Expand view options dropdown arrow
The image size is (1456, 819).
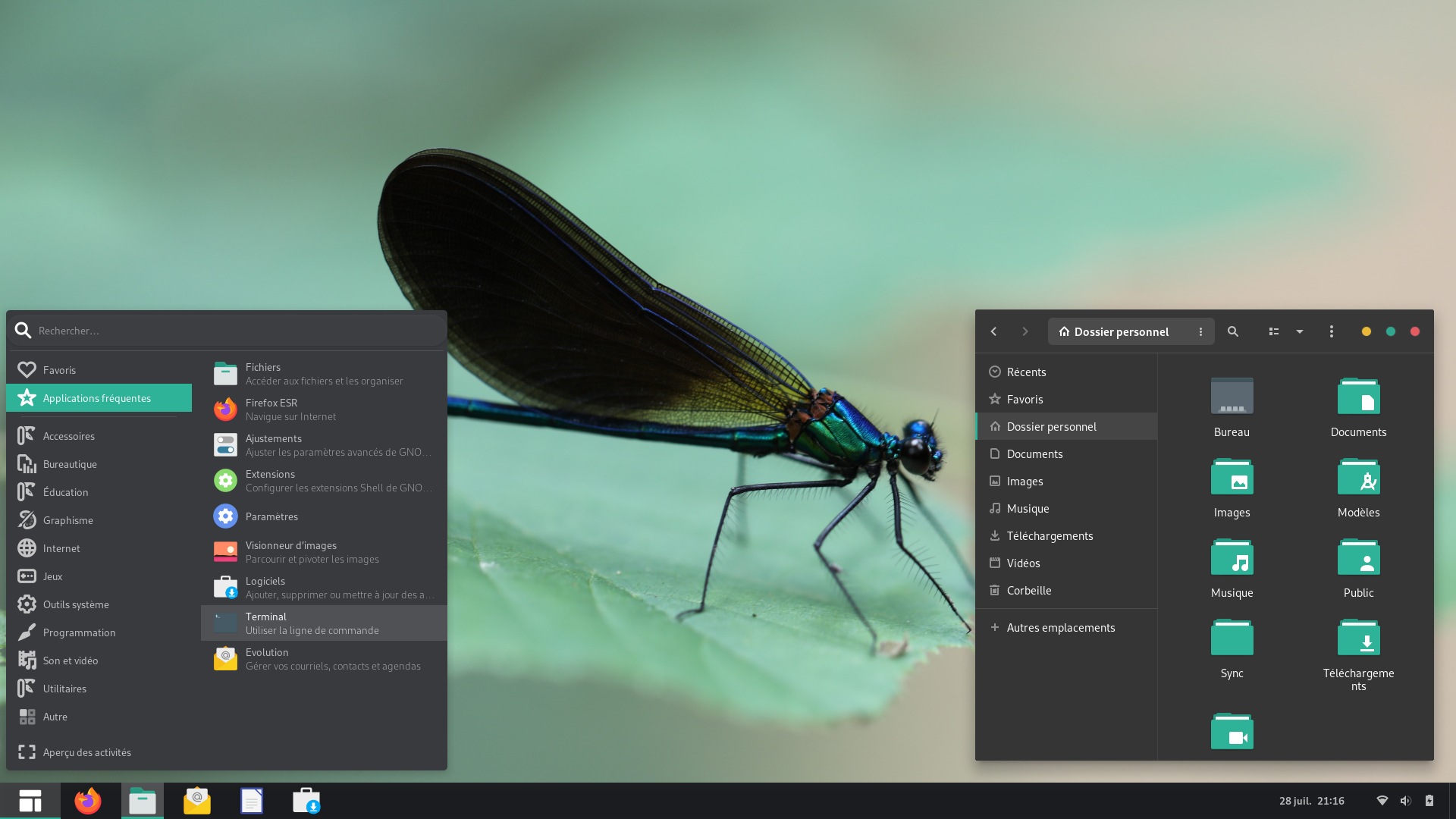click(x=1300, y=331)
